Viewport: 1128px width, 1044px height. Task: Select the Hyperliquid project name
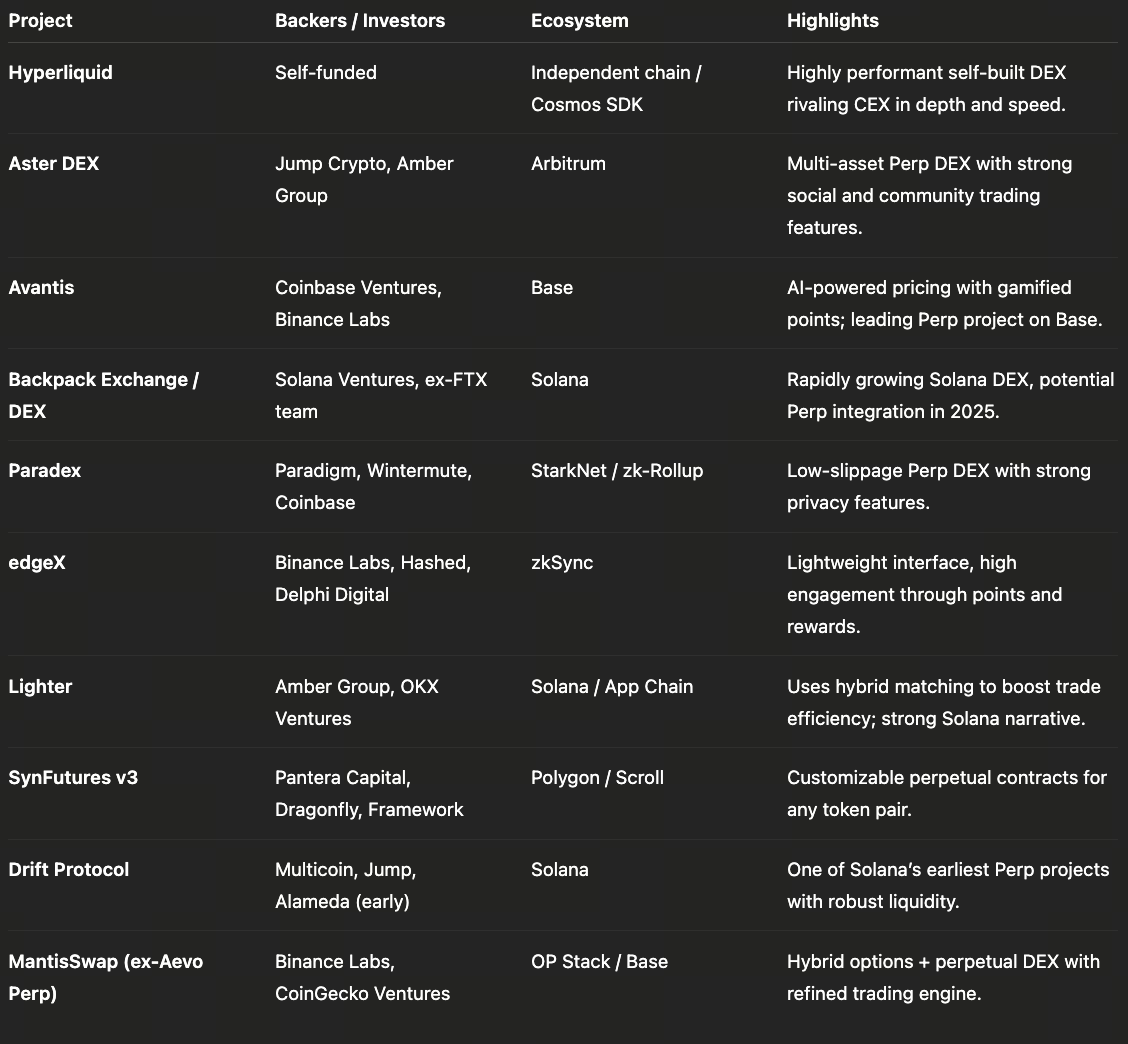(61, 72)
